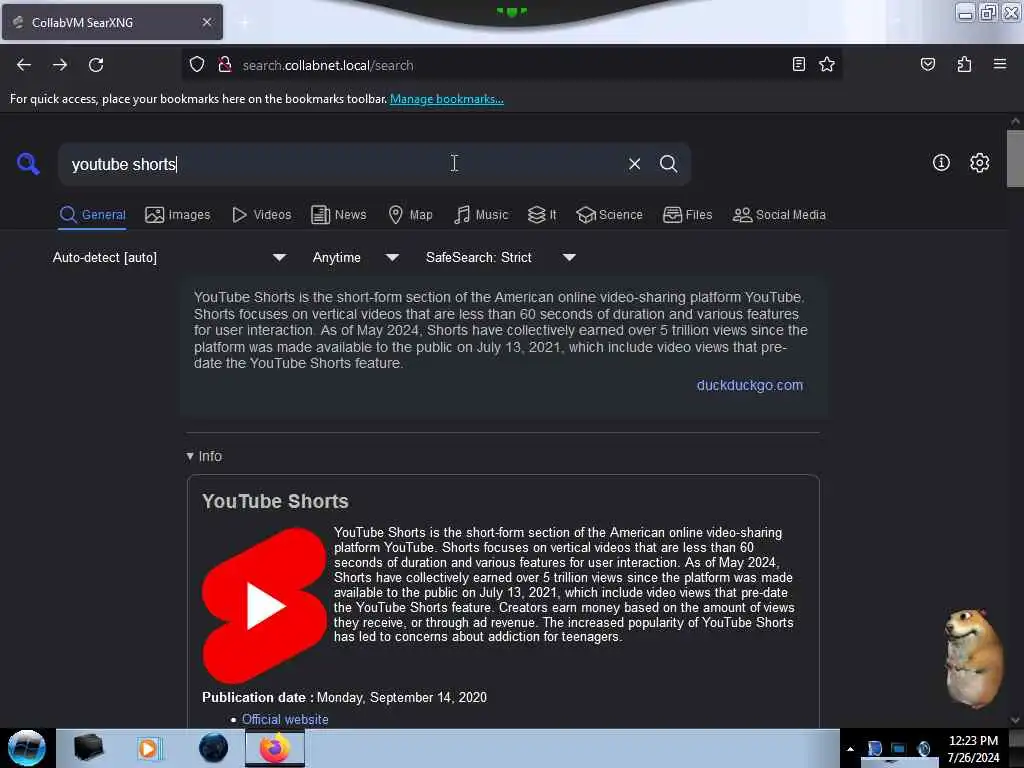
Task: Open the Auto-detect language dropdown
Action: [169, 257]
